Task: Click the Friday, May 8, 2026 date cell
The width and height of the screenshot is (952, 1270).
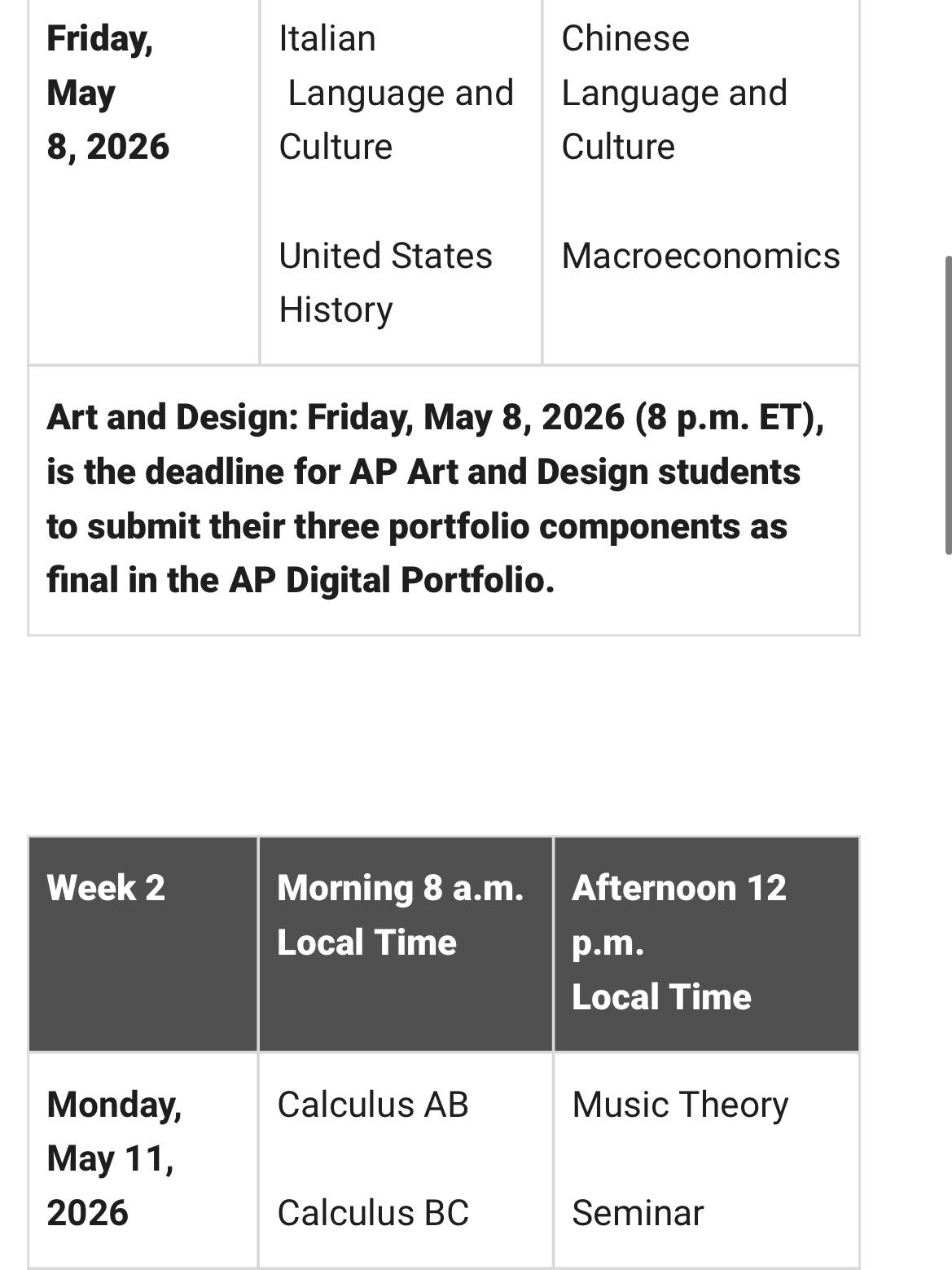Action: click(107, 93)
